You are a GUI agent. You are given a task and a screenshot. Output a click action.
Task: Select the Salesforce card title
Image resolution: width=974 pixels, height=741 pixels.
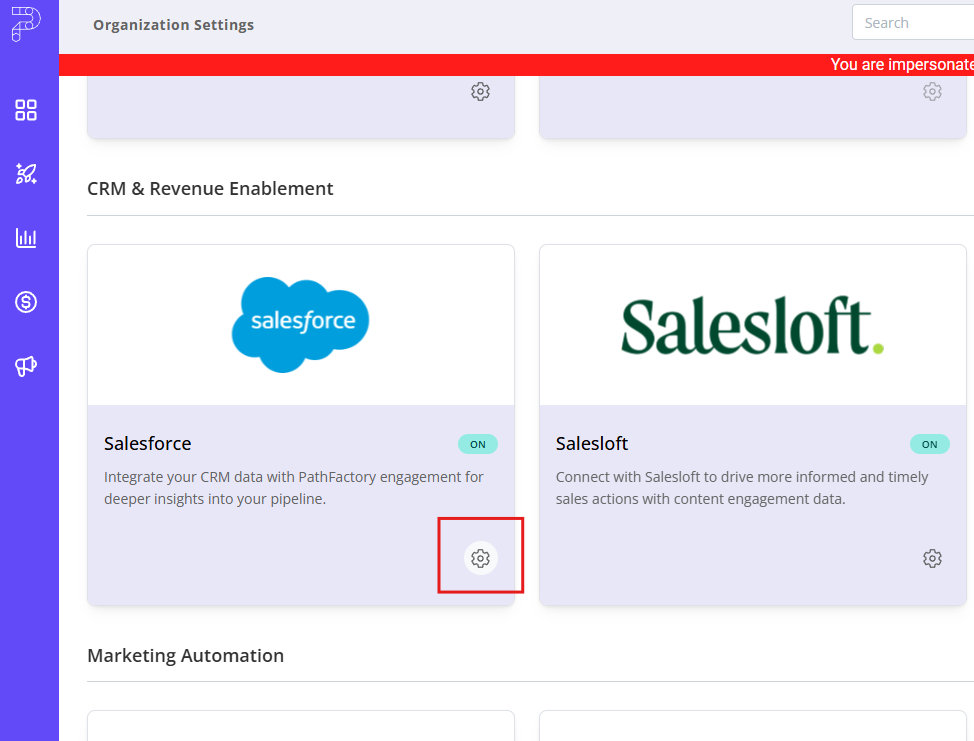[x=148, y=443]
